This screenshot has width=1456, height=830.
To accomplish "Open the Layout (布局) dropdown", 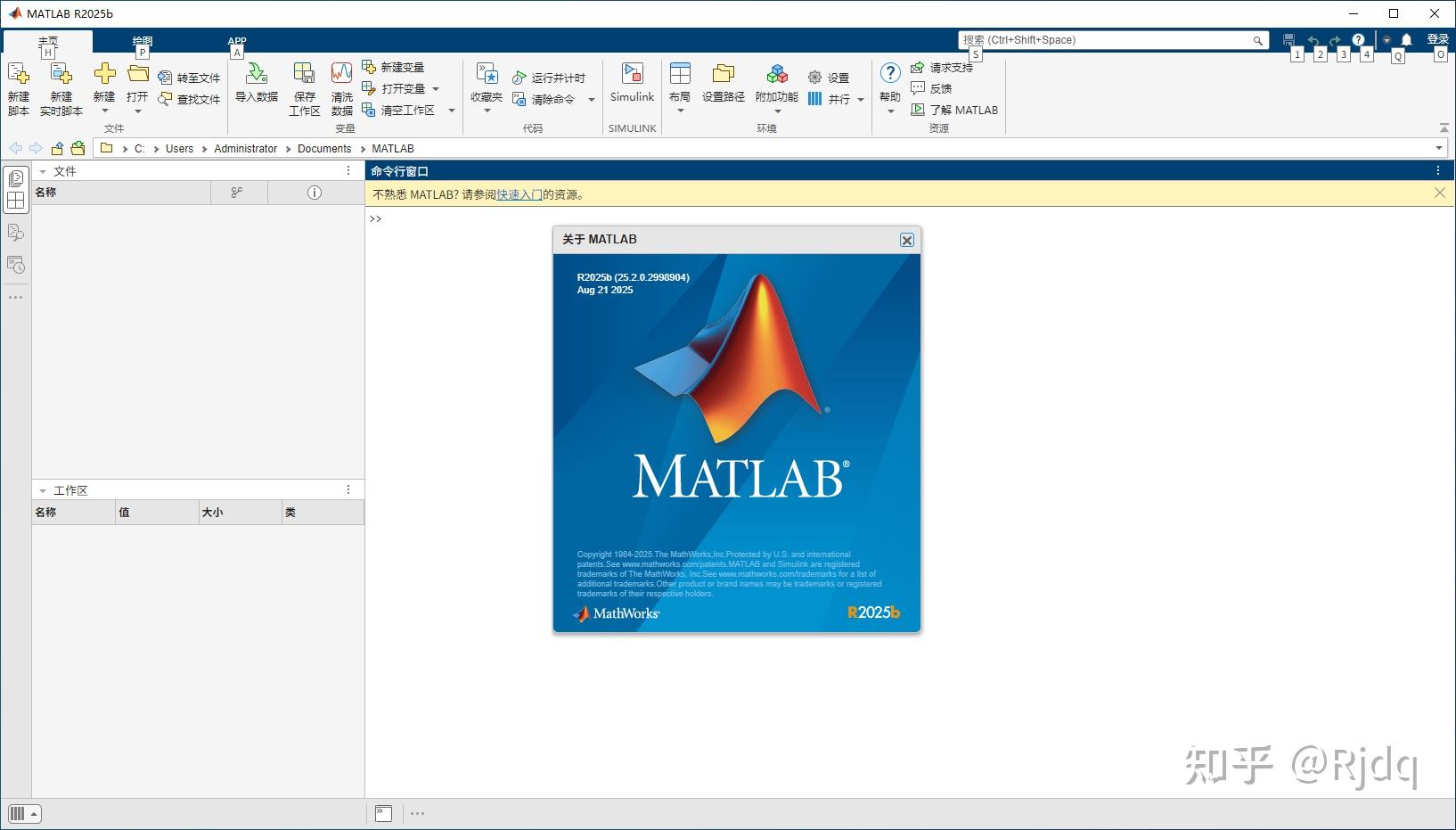I will [680, 86].
